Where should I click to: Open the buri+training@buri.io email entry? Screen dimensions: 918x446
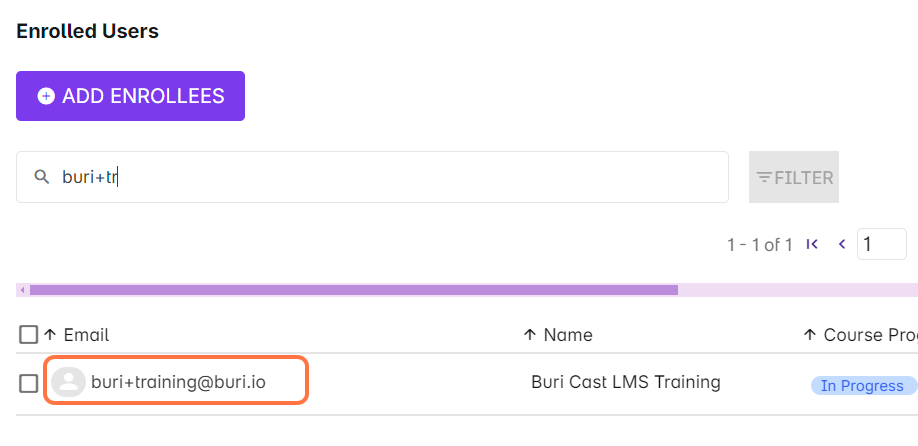pos(179,382)
